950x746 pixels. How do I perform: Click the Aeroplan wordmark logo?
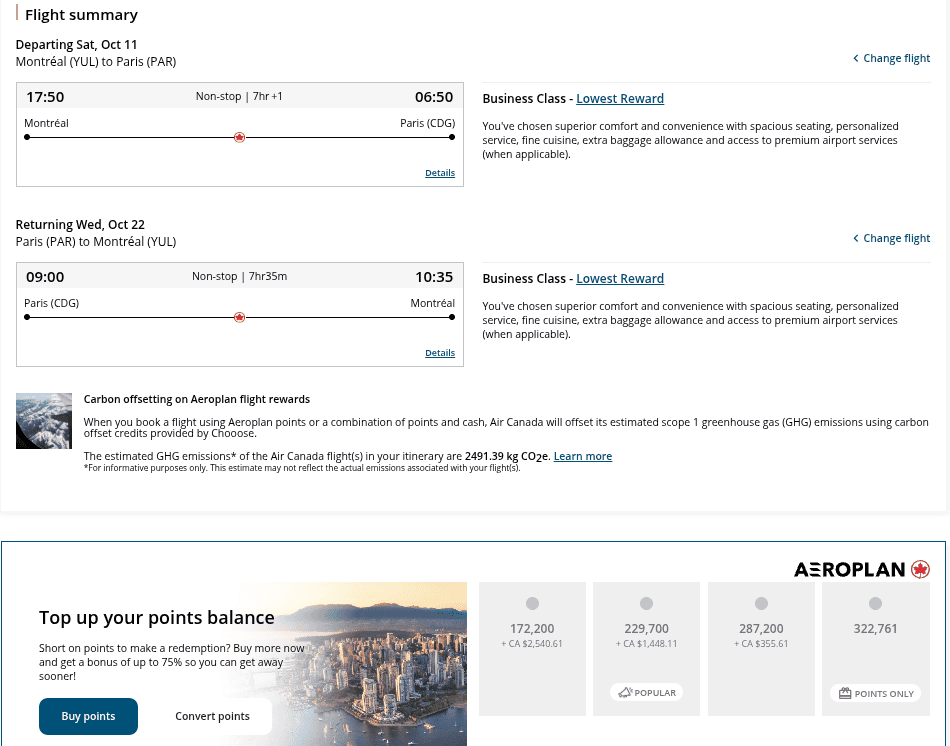pos(848,569)
